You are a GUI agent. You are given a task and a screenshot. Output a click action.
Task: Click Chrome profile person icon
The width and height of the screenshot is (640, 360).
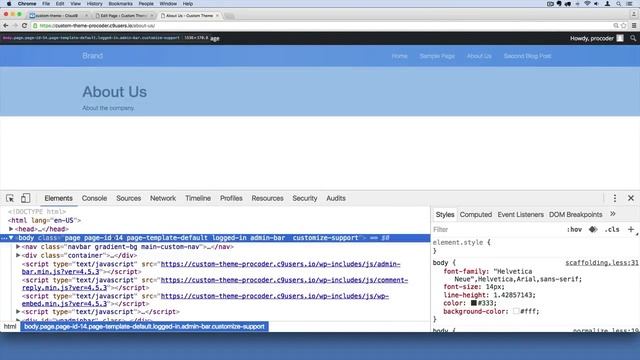pos(633,15)
